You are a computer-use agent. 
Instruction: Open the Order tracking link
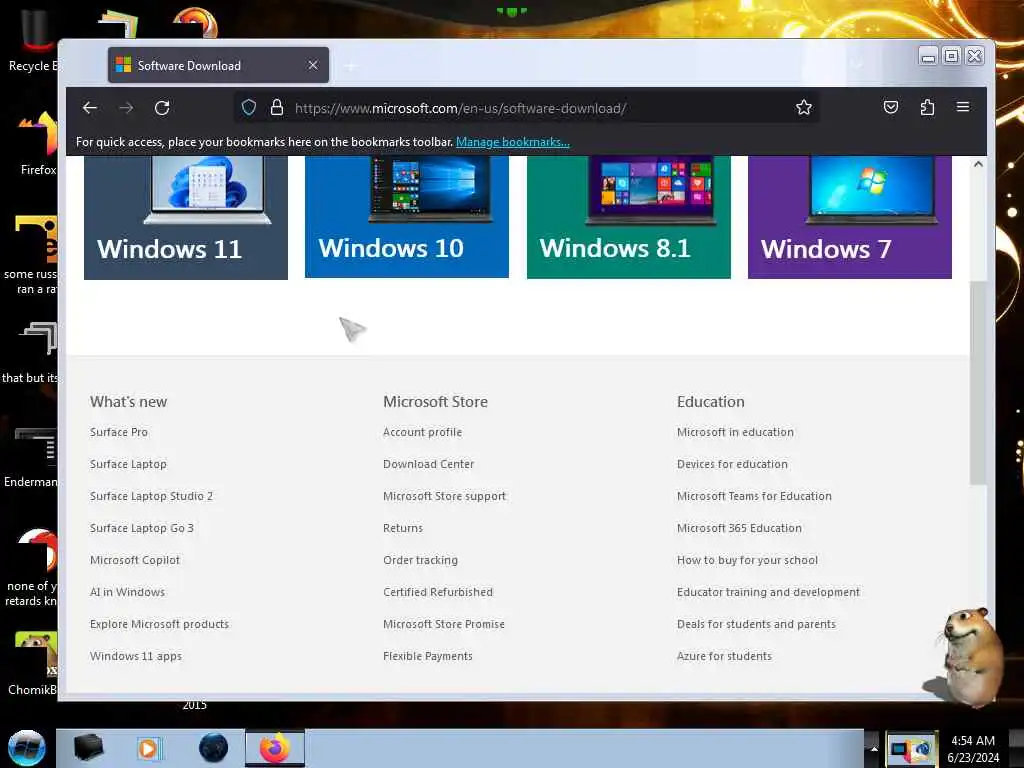click(421, 560)
